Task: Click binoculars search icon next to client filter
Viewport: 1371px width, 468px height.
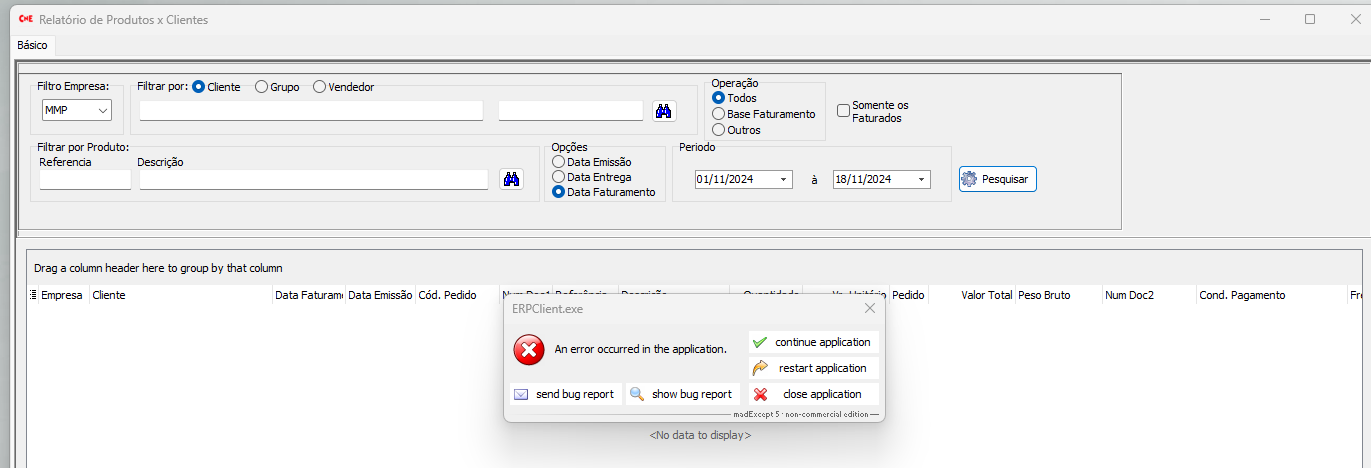Action: click(663, 111)
